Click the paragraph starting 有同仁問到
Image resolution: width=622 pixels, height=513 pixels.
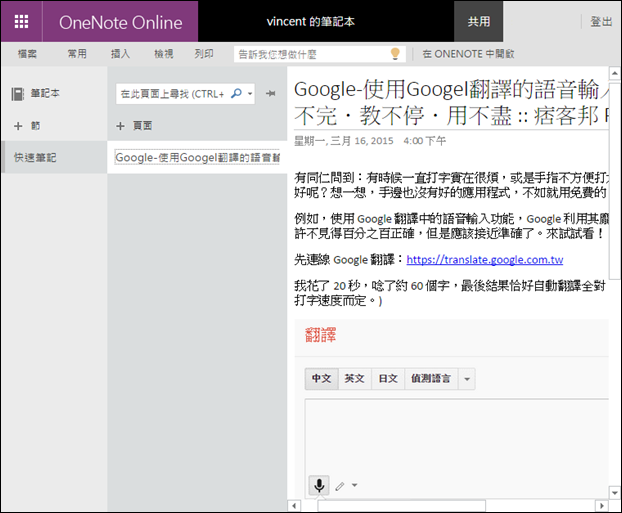(451, 185)
